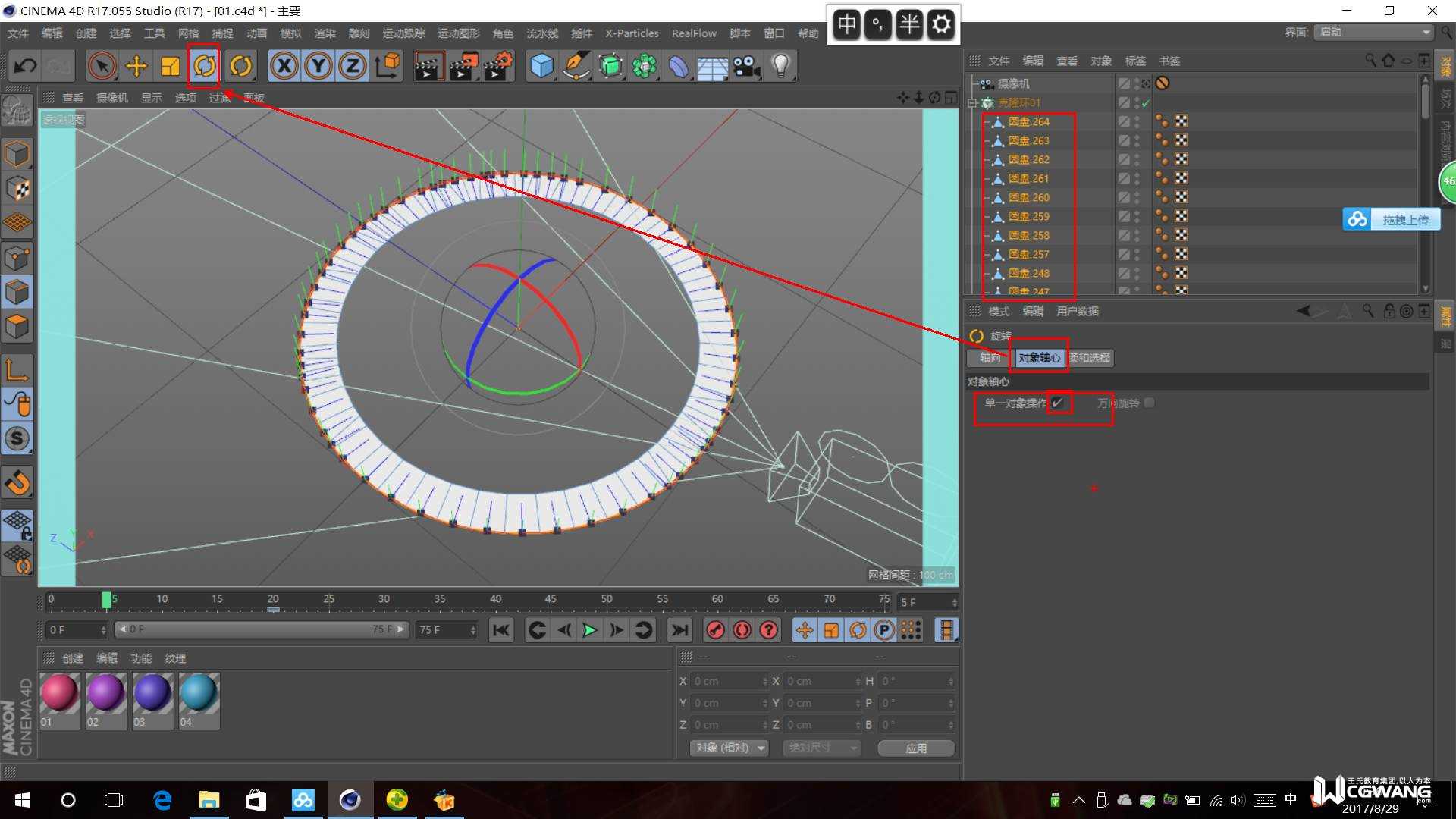
Task: Select the Rotate tool icon
Action: (x=204, y=66)
